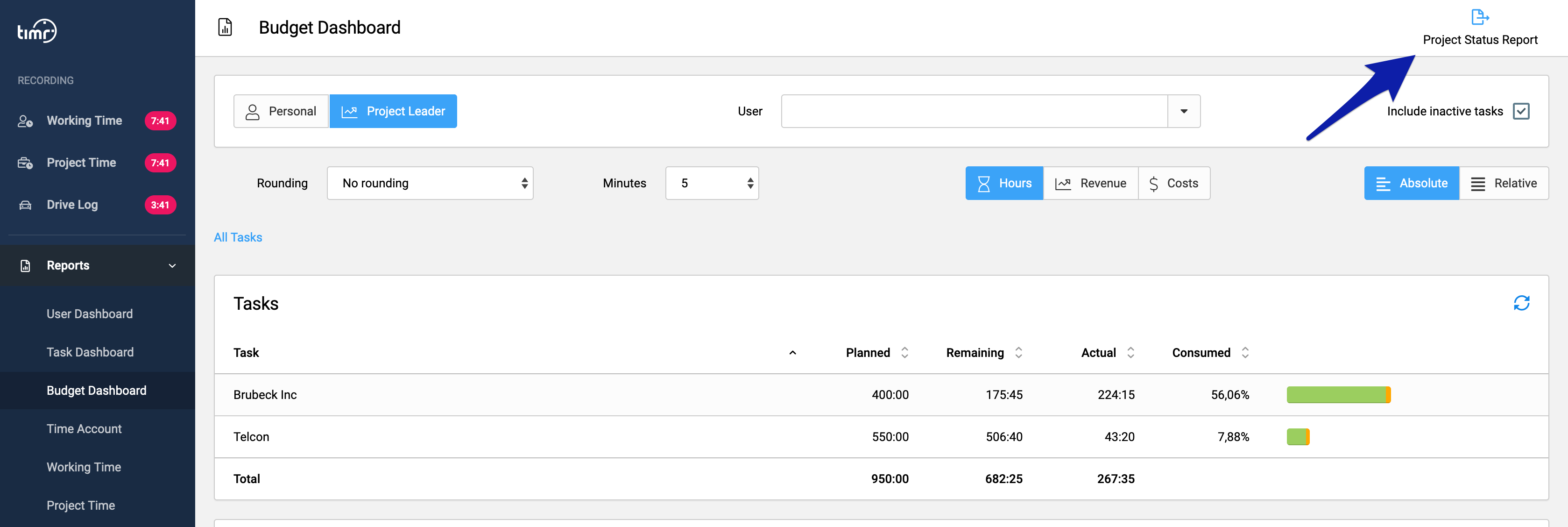Open Task Dashboard report
Viewport: 1568px width, 527px height.
[90, 352]
